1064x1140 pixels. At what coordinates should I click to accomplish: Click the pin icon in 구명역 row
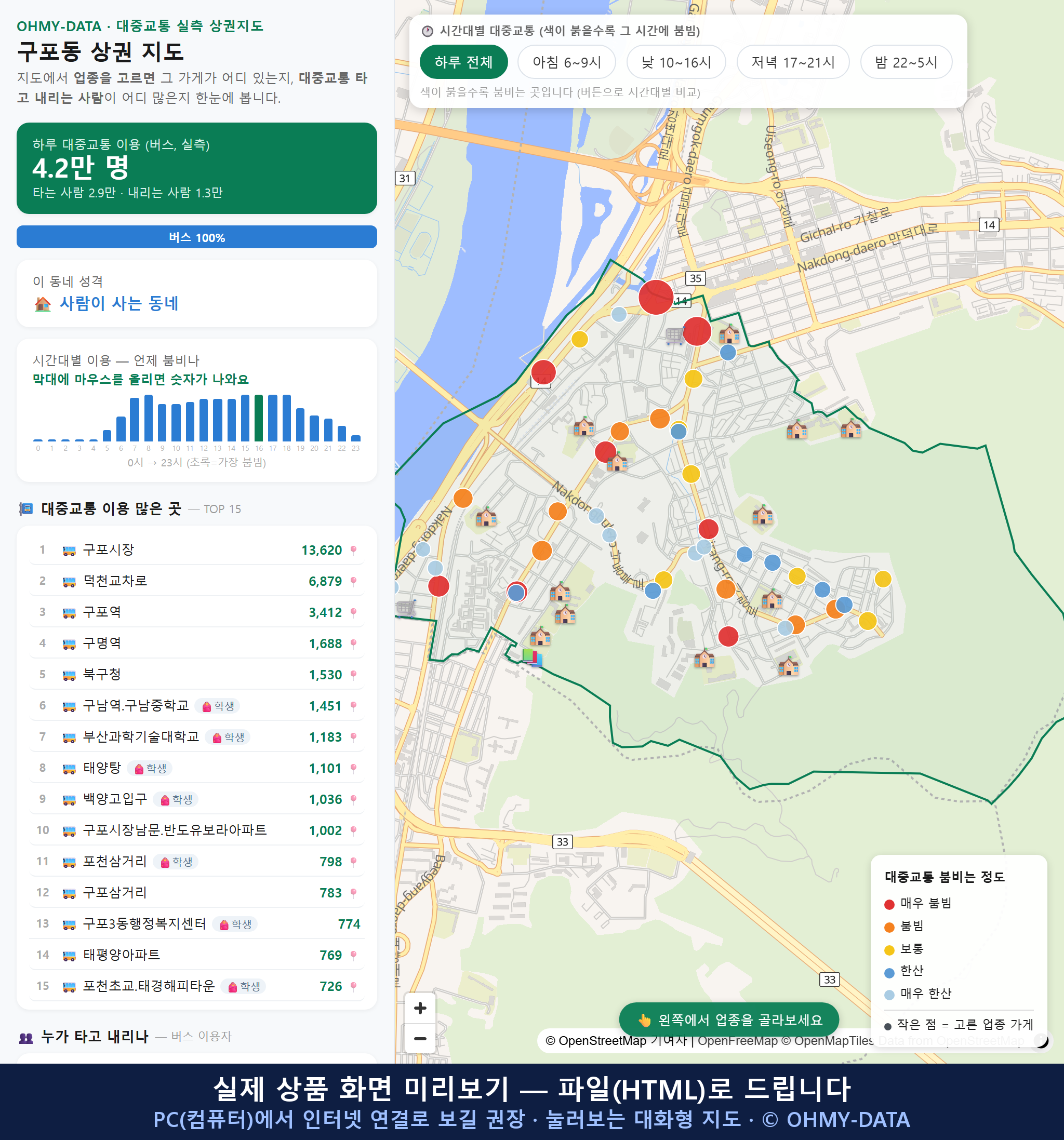click(x=353, y=644)
